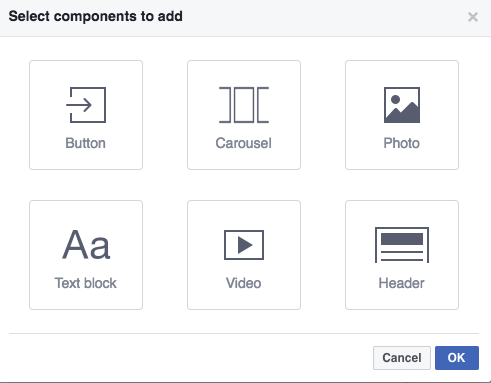
Task: Pick the Photo component icon
Action: 402,105
